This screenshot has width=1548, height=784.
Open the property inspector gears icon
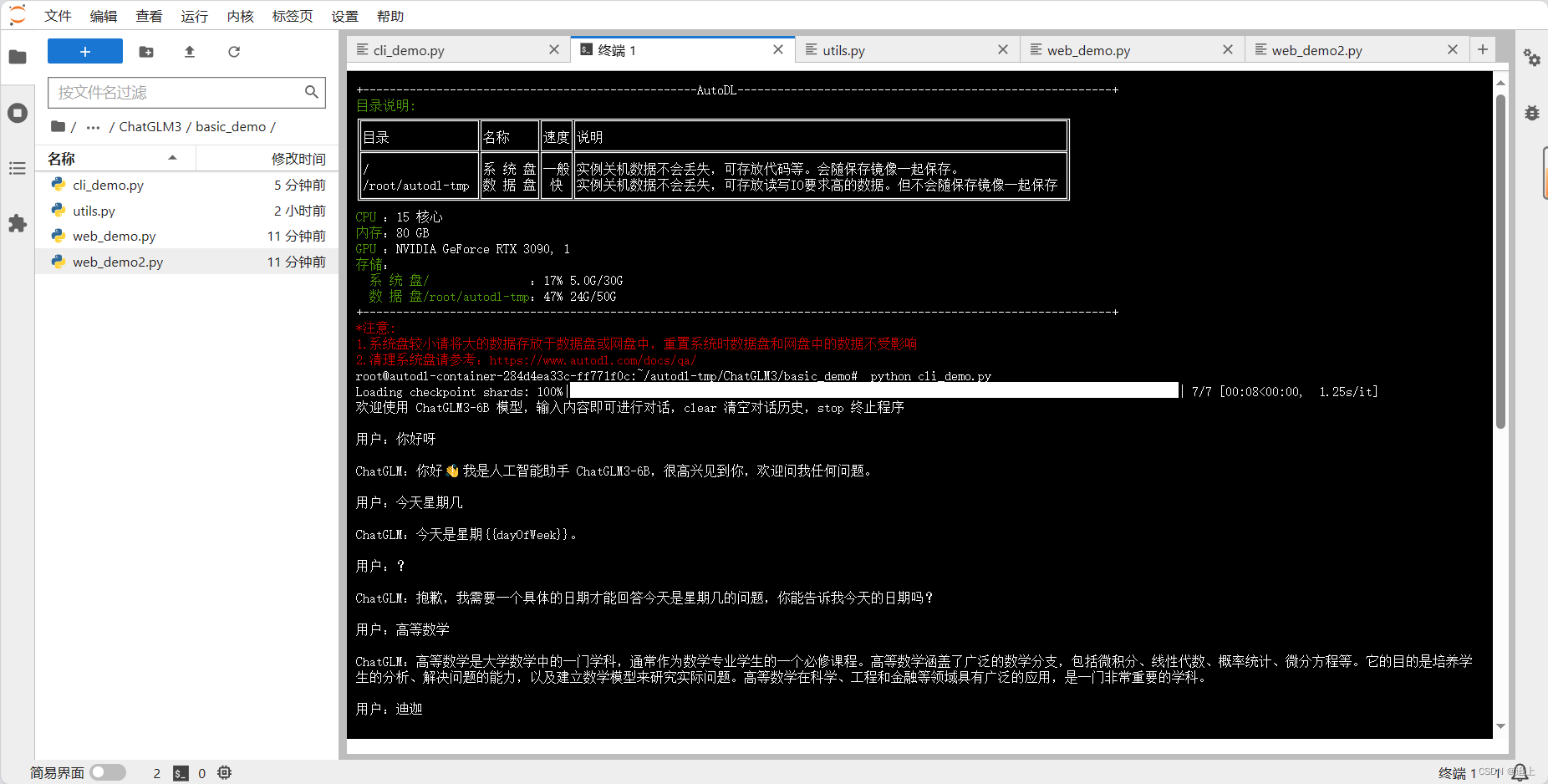tap(1531, 57)
